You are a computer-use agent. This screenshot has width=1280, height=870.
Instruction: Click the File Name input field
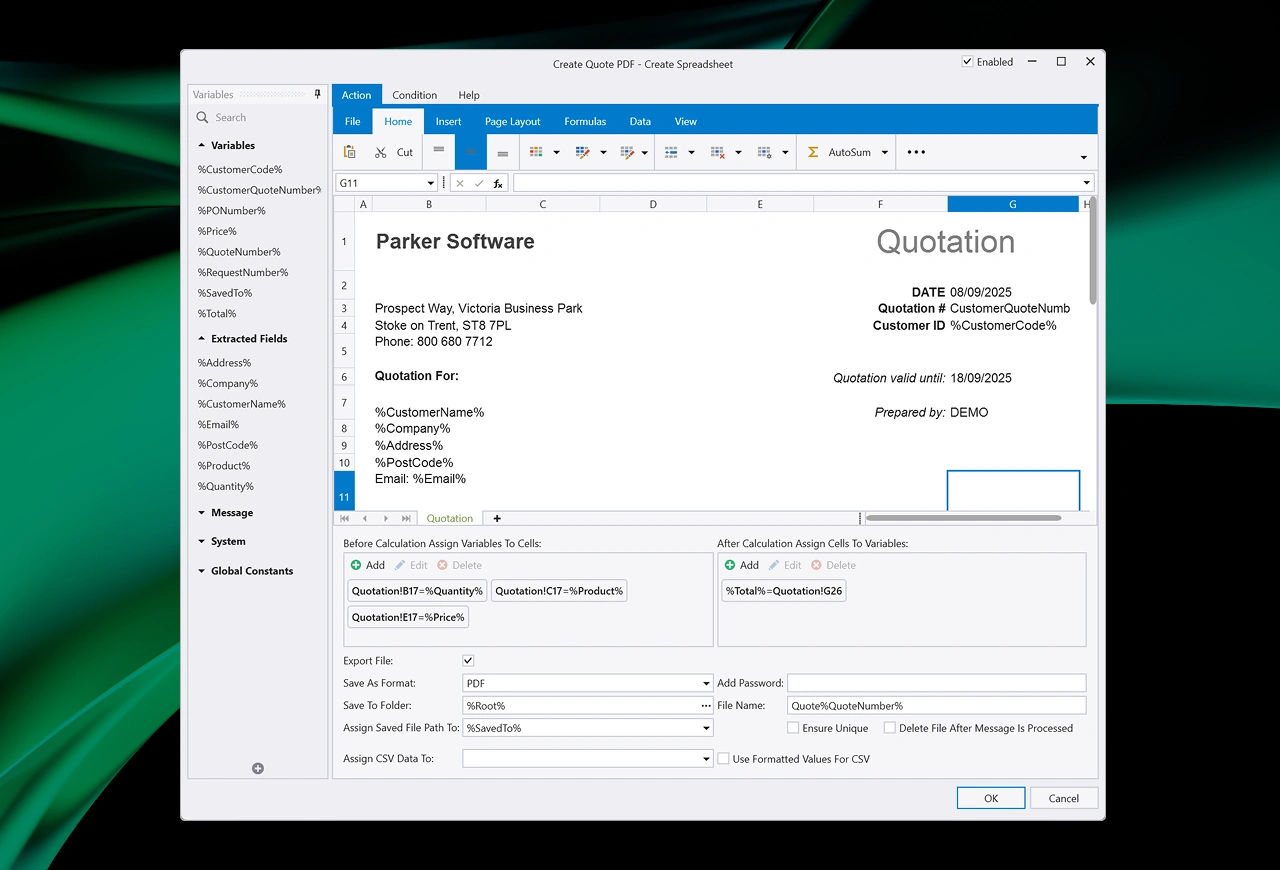click(936, 706)
